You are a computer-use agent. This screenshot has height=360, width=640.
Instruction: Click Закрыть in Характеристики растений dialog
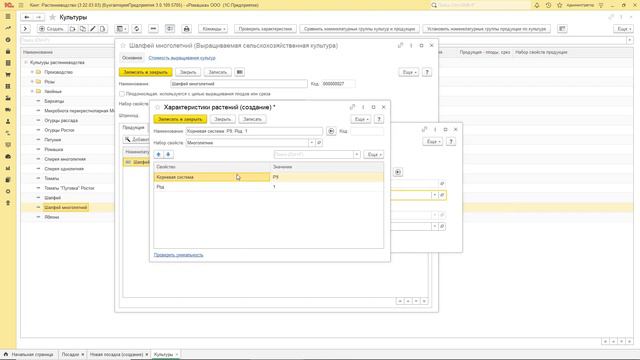[223, 119]
